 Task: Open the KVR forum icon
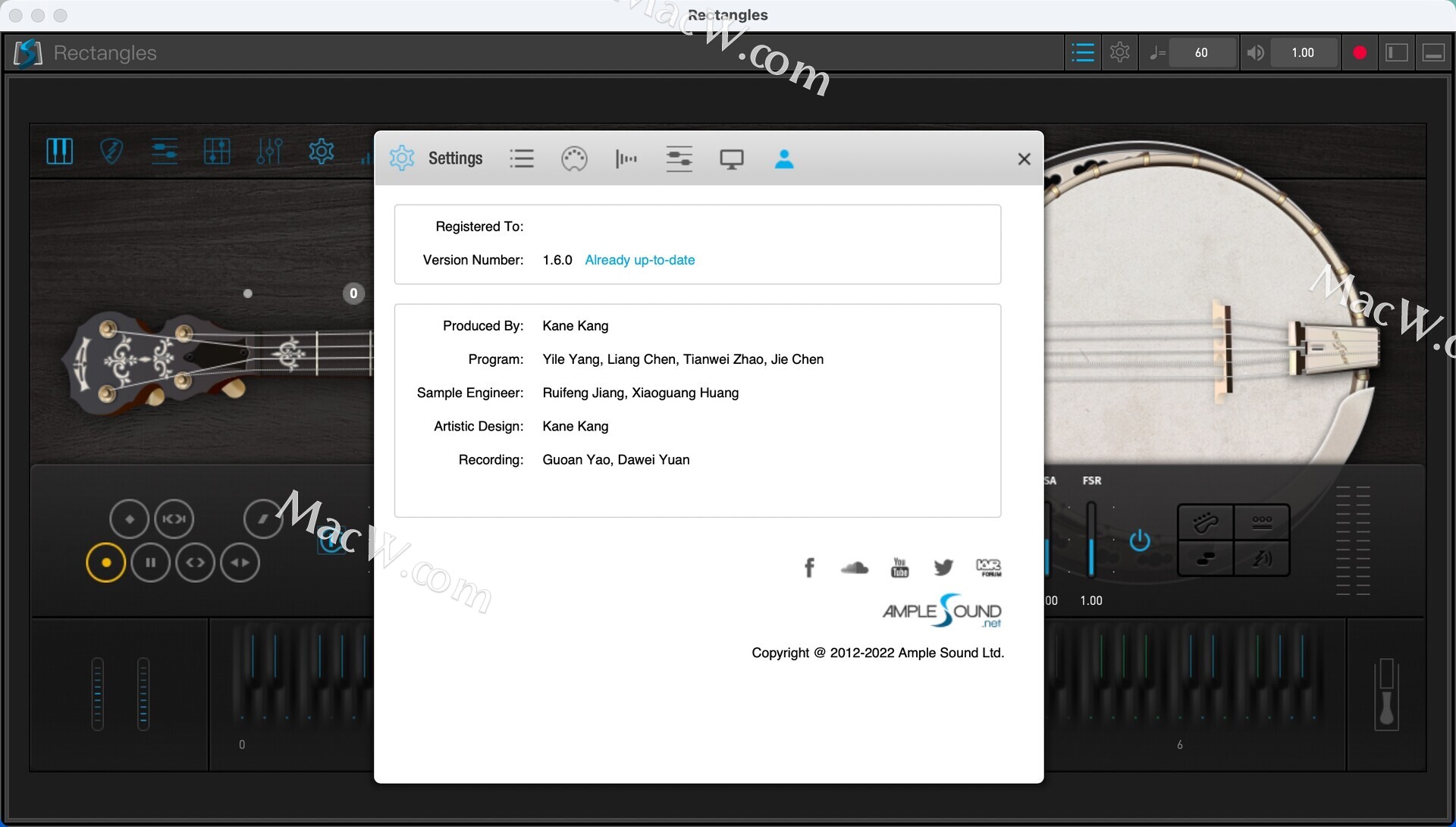point(989,567)
